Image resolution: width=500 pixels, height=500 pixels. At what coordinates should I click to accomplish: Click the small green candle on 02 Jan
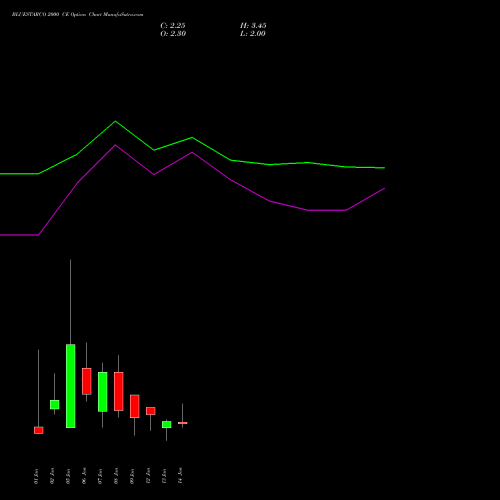pyautogui.click(x=55, y=405)
